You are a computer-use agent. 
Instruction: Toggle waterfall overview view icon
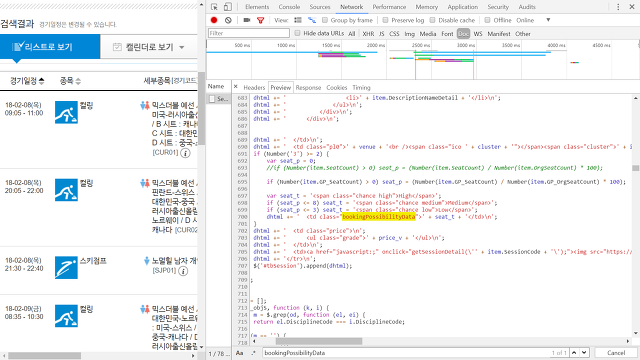click(x=312, y=20)
